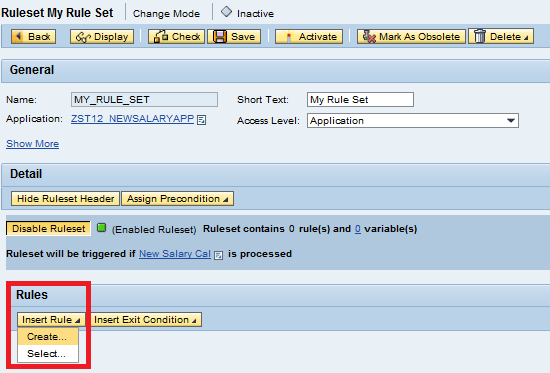Click the Inactive status diamond icon
The height and width of the screenshot is (373, 550).
226,12
